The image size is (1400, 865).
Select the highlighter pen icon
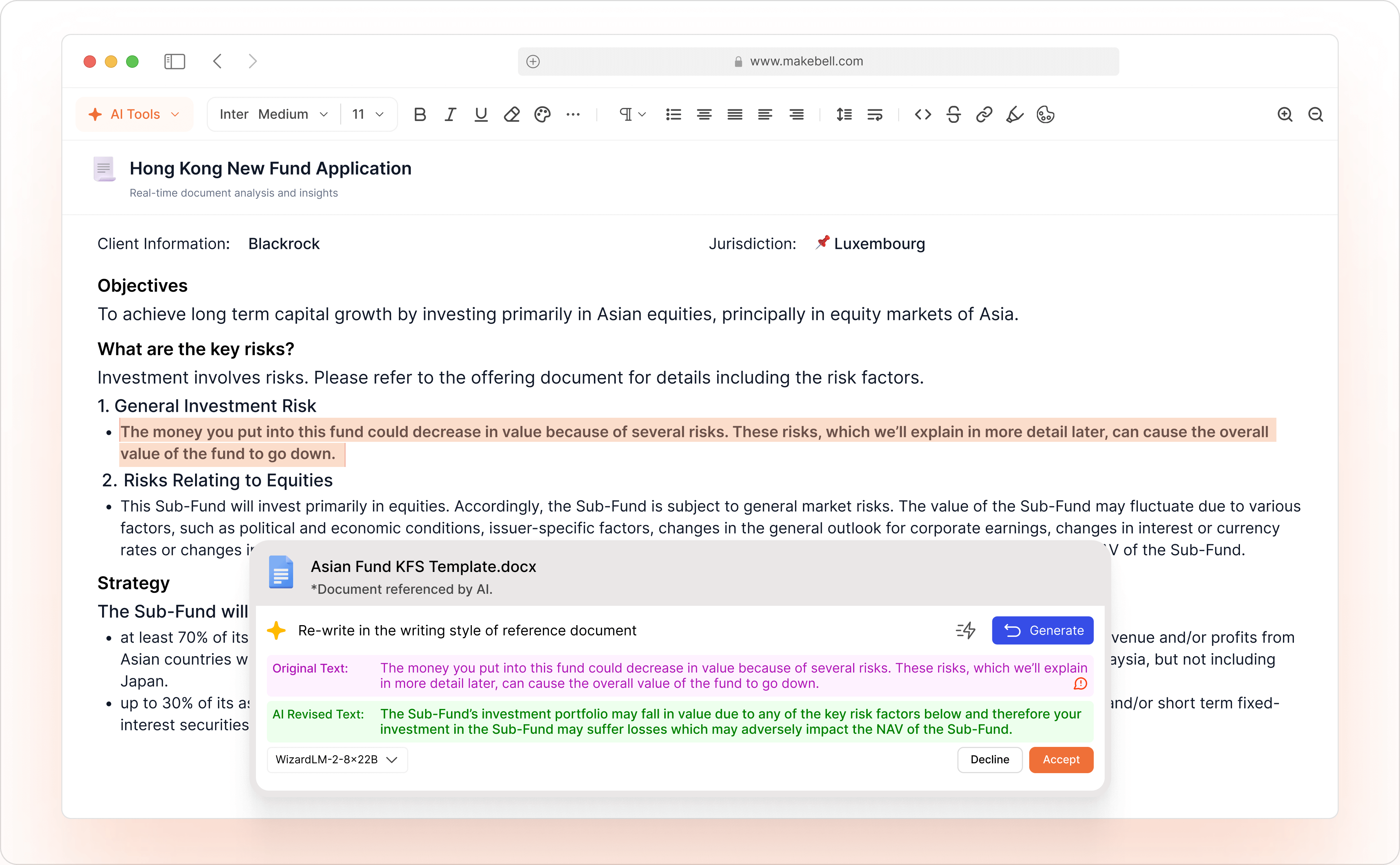(1014, 114)
